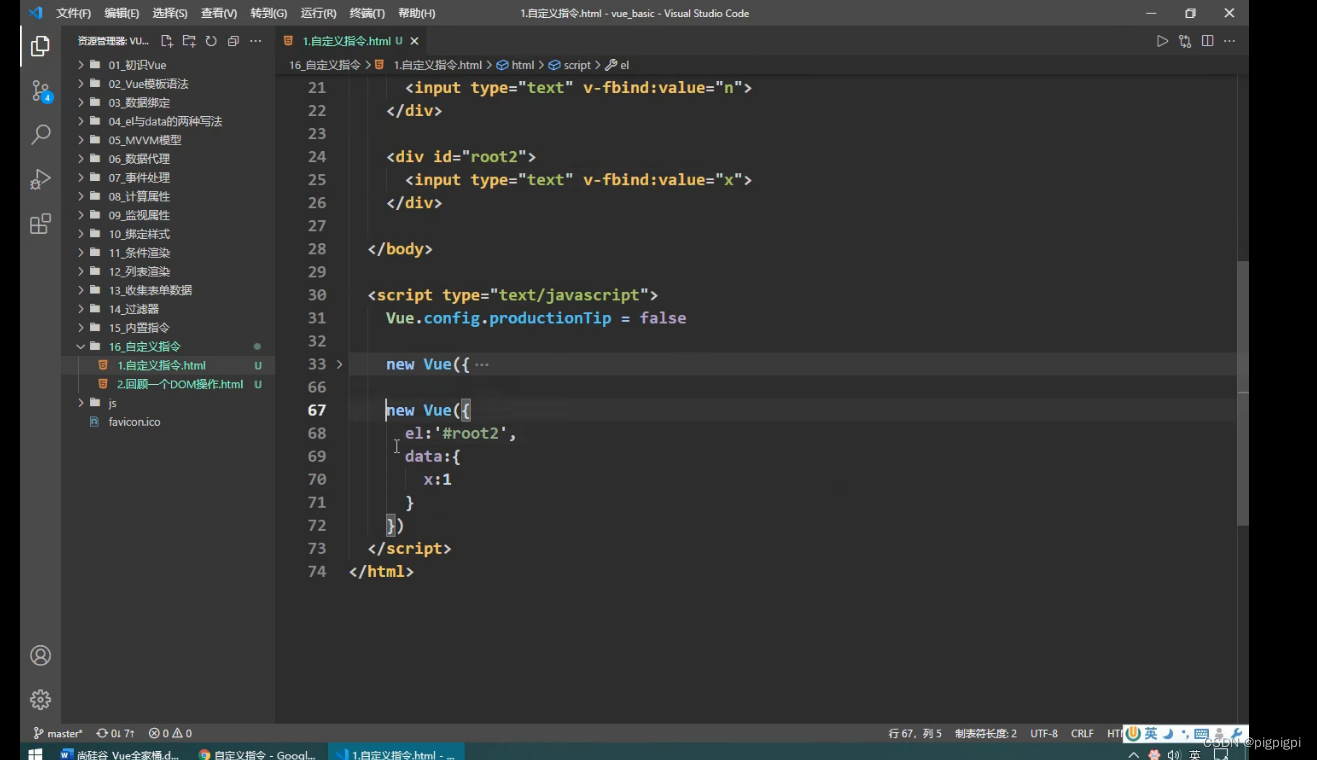Collapse all folders in explorer
Viewport: 1317px width, 760px height.
click(233, 41)
